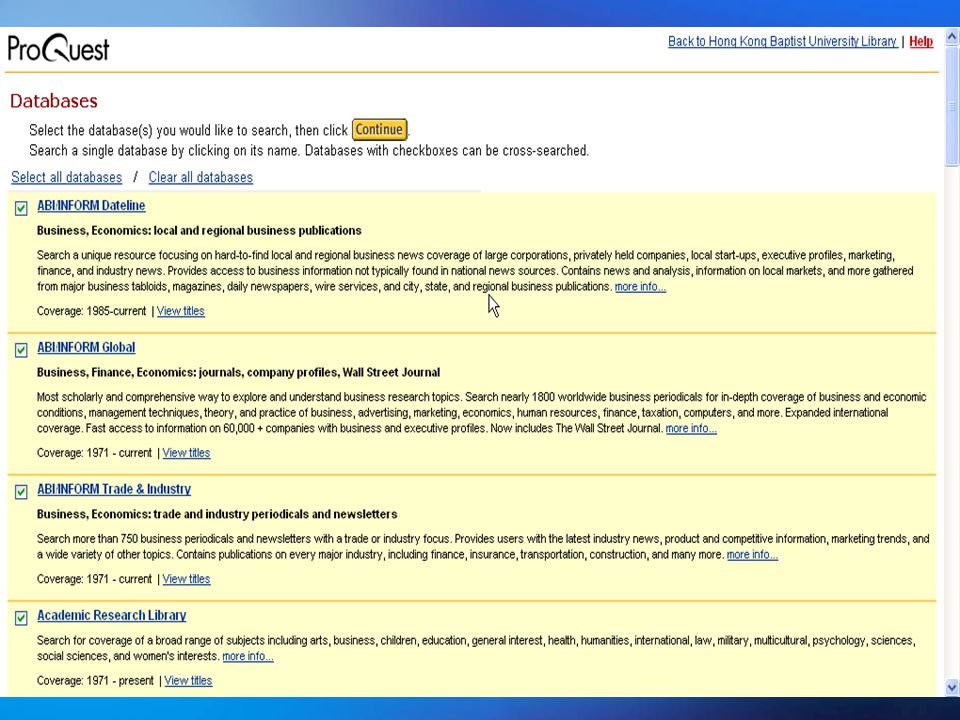Click 'Coverage: 1971 - present' text
Image resolution: width=960 pixels, height=720 pixels.
pyautogui.click(x=95, y=681)
